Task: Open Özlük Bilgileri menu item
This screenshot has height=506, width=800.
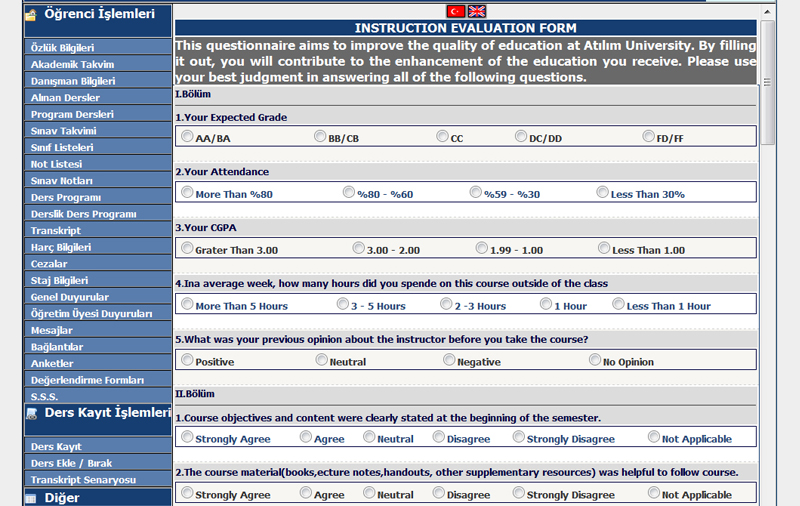Action: [x=97, y=47]
